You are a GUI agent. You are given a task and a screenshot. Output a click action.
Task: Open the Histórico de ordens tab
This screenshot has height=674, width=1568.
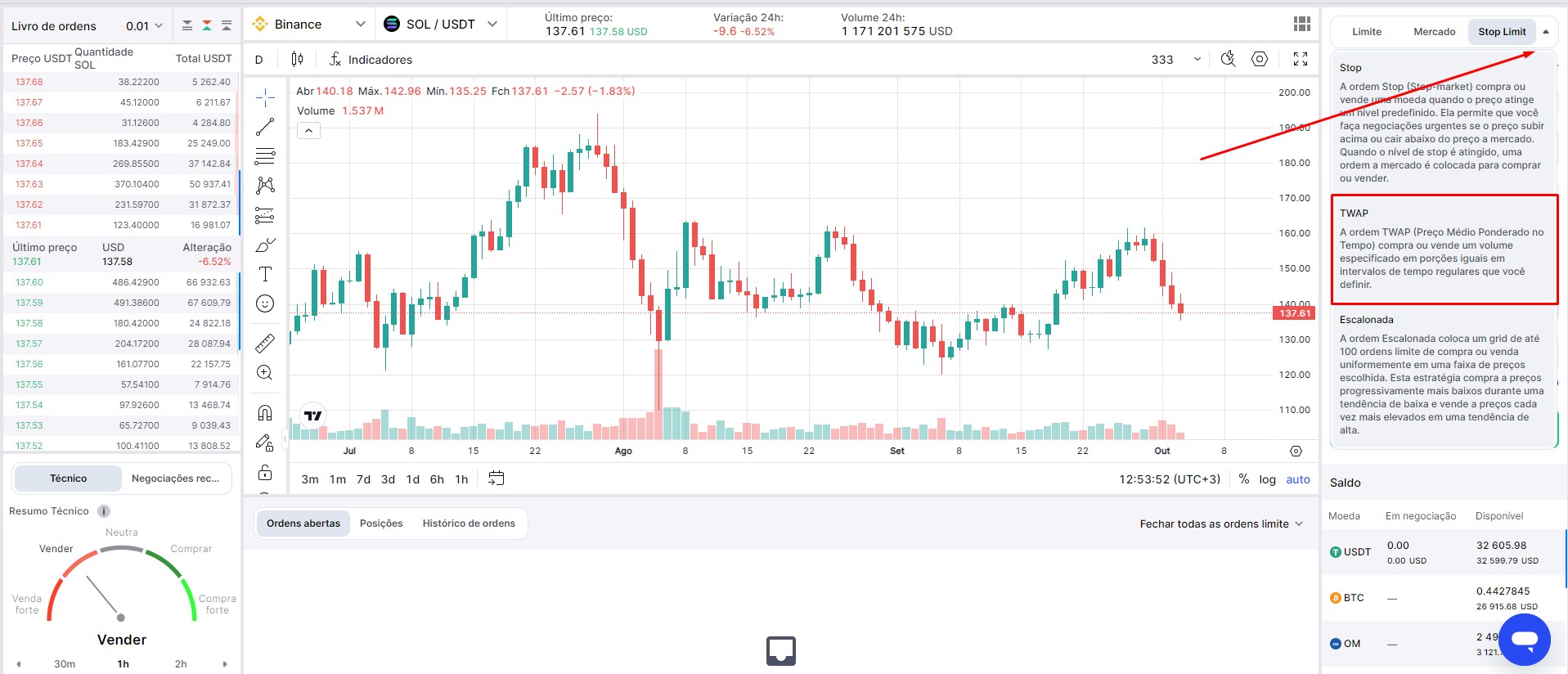(469, 523)
